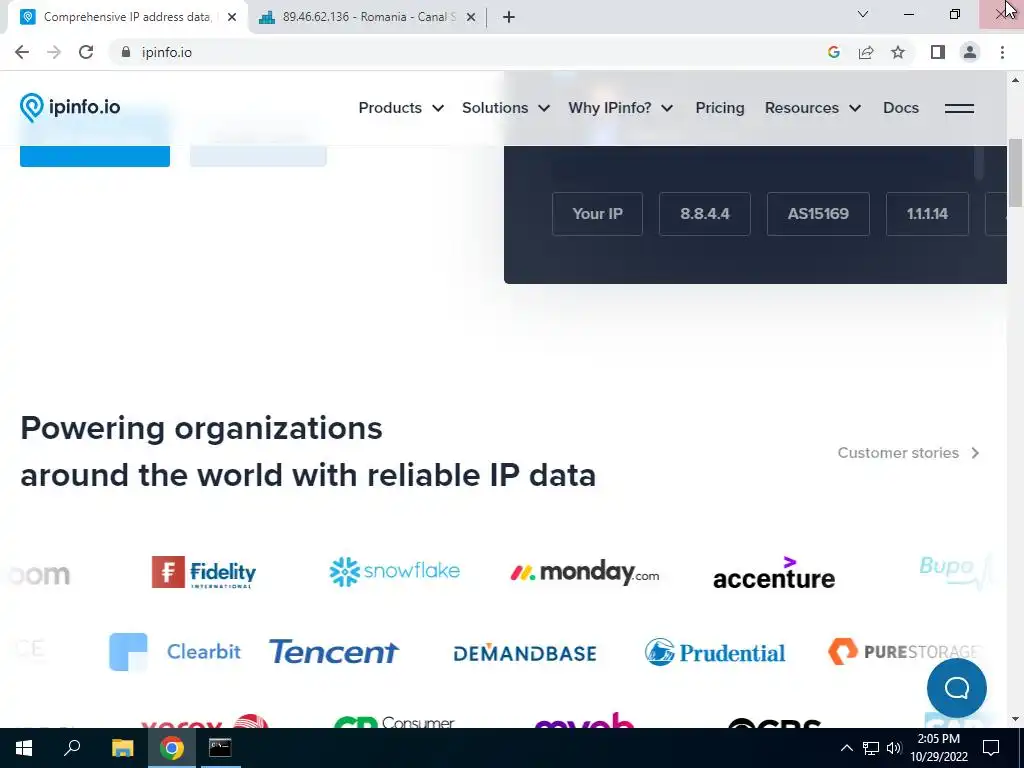Click the Clearbit logo
The image size is (1024, 768).
(x=175, y=652)
